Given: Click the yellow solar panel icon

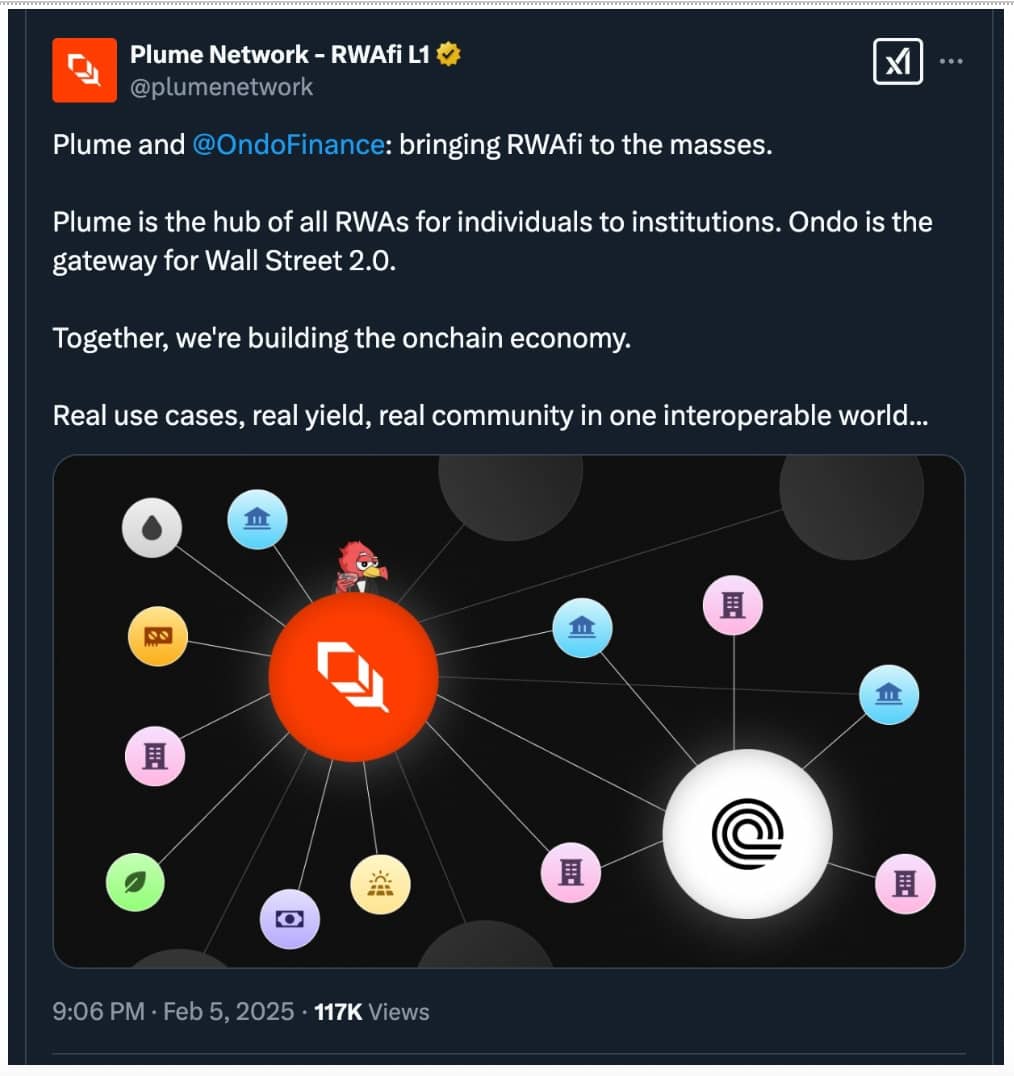Looking at the screenshot, I should pos(380,883).
